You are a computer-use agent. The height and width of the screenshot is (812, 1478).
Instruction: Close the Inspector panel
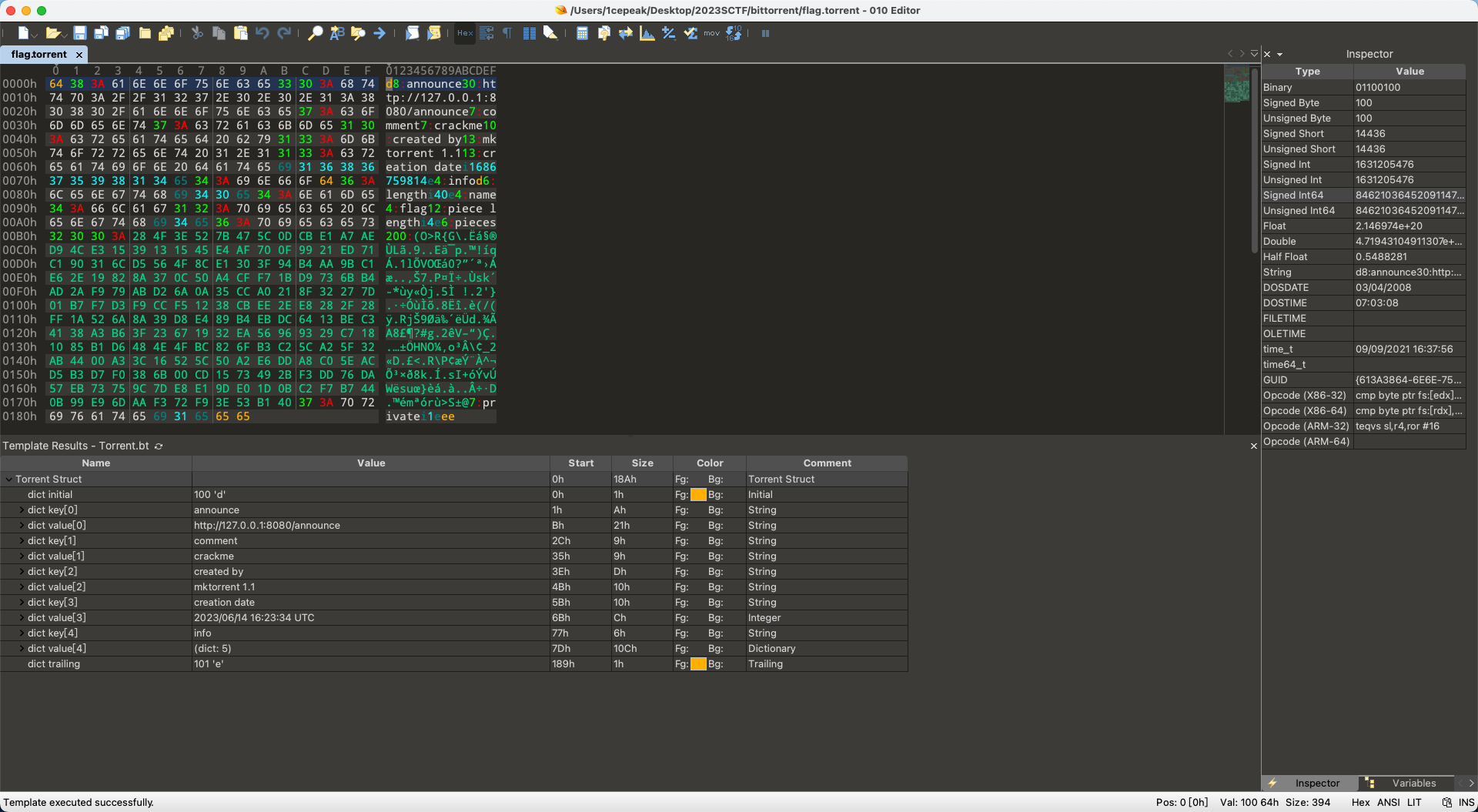[x=1267, y=54]
